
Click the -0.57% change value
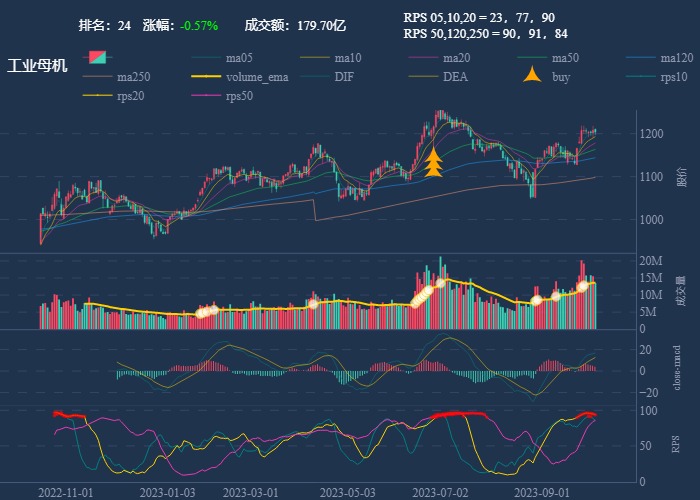pos(200,25)
